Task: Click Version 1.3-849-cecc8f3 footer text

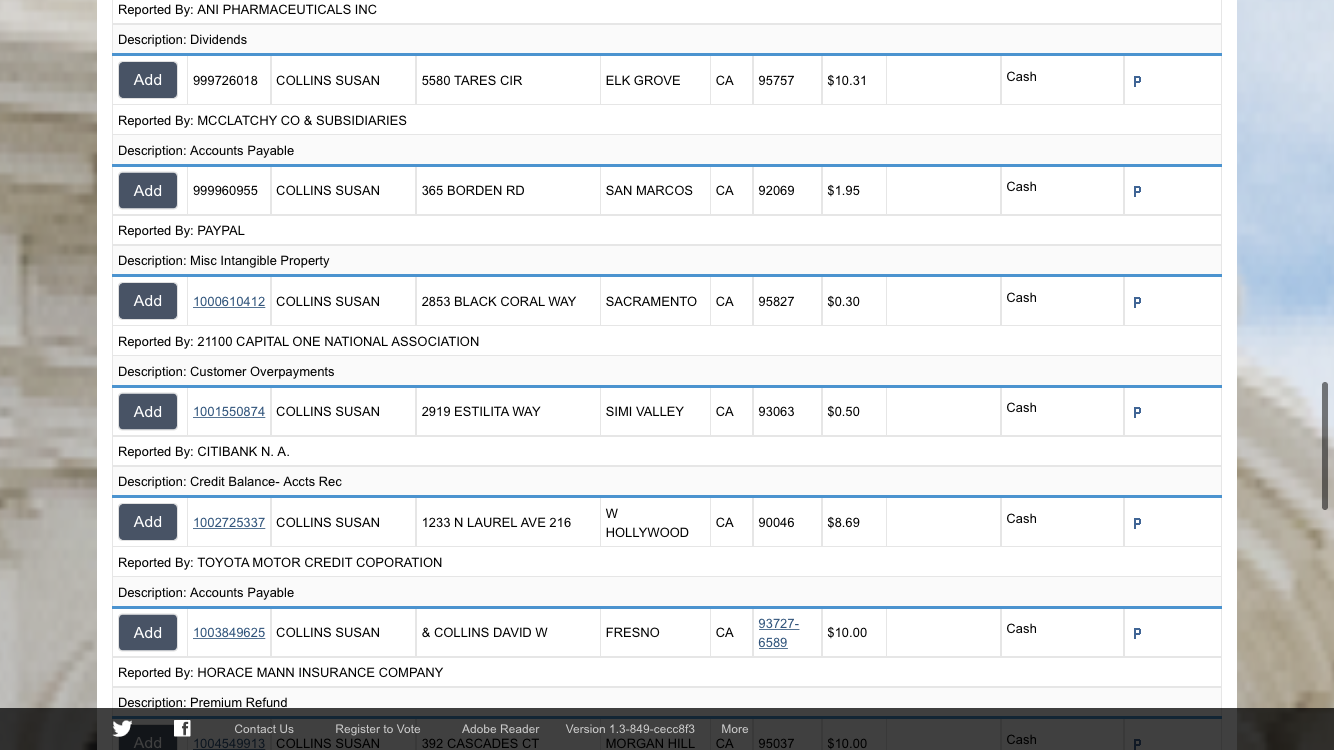Action: [x=630, y=729]
